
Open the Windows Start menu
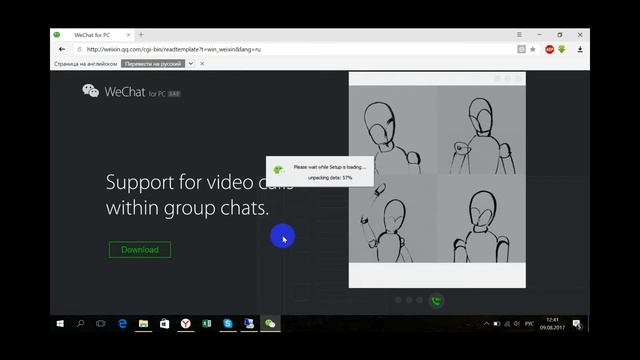click(60, 324)
